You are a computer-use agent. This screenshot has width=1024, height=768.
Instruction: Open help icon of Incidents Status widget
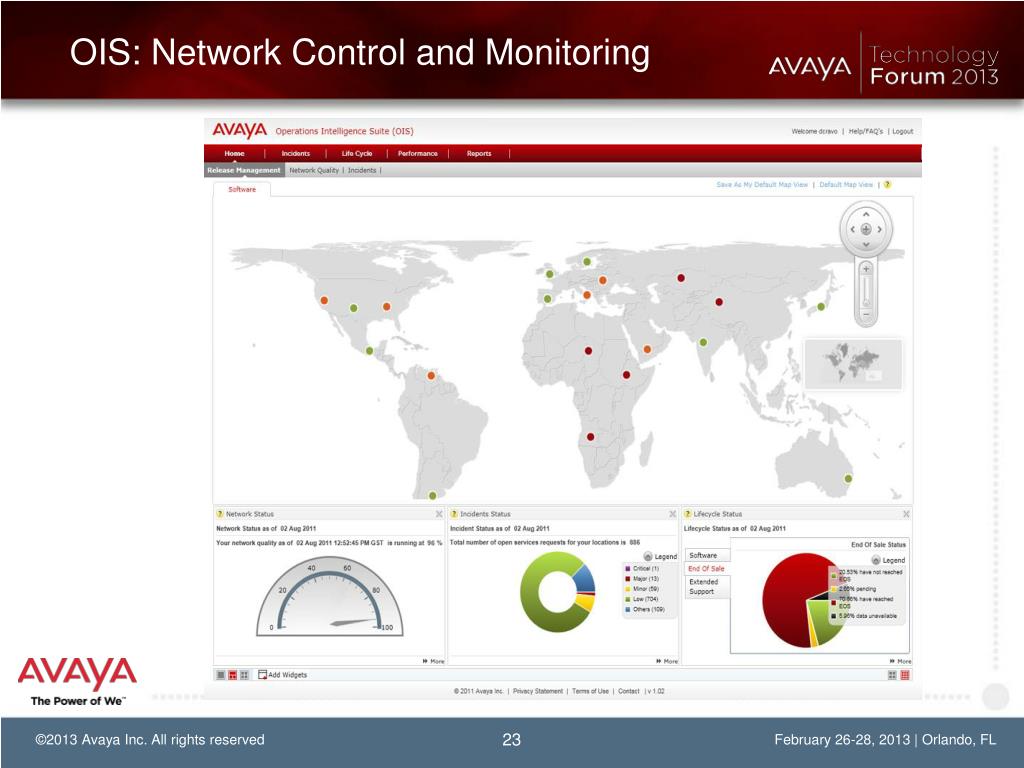(x=454, y=514)
